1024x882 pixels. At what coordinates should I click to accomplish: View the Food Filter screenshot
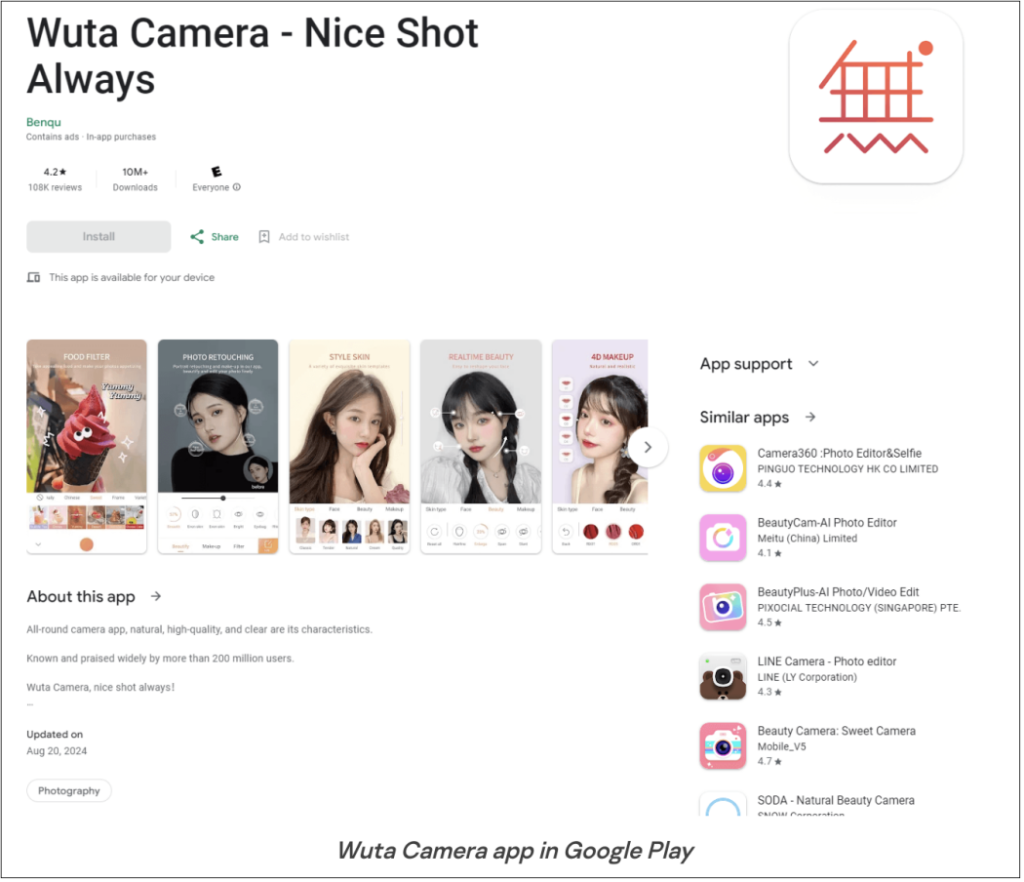pyautogui.click(x=87, y=446)
